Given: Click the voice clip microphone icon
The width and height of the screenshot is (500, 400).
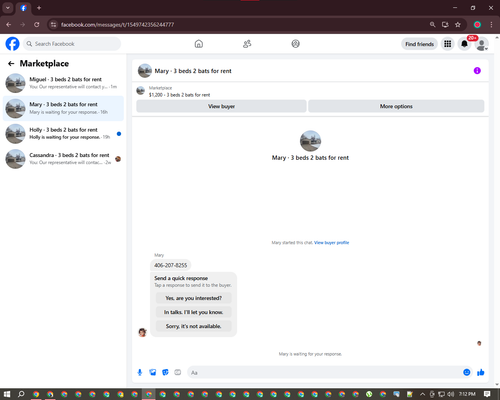Looking at the screenshot, I should pyautogui.click(x=140, y=372).
